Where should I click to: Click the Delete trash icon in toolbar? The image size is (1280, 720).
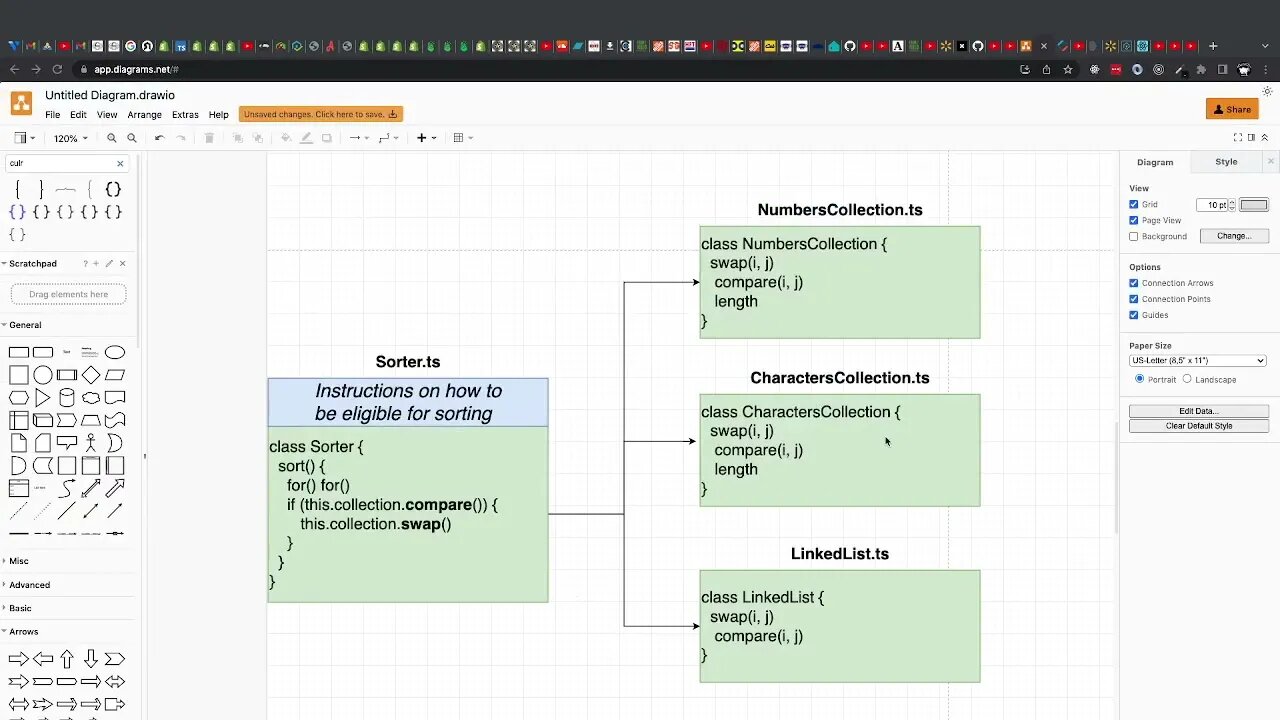pyautogui.click(x=209, y=138)
